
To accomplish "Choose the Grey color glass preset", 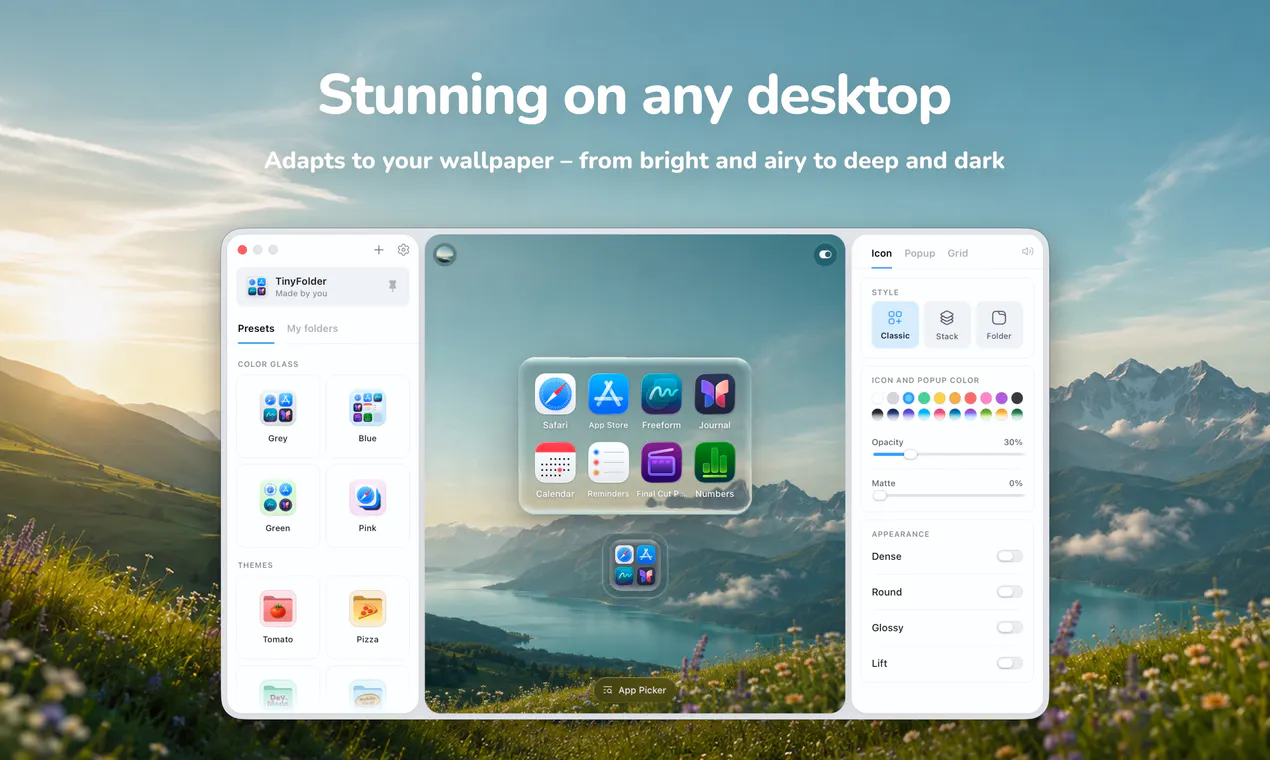I will click(278, 417).
